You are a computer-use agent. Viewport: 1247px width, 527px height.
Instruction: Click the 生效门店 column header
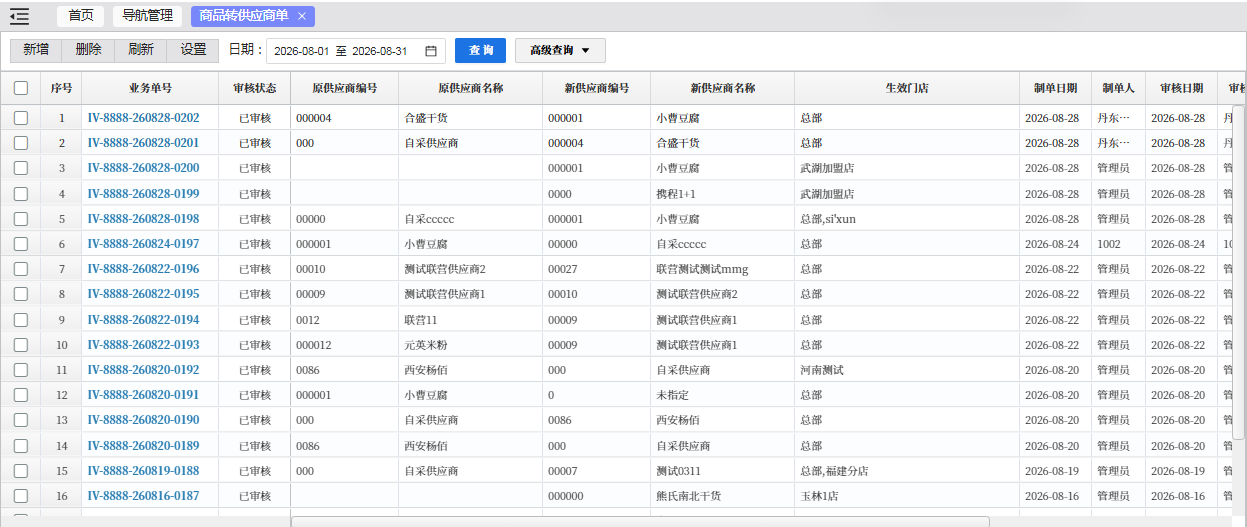click(x=907, y=88)
